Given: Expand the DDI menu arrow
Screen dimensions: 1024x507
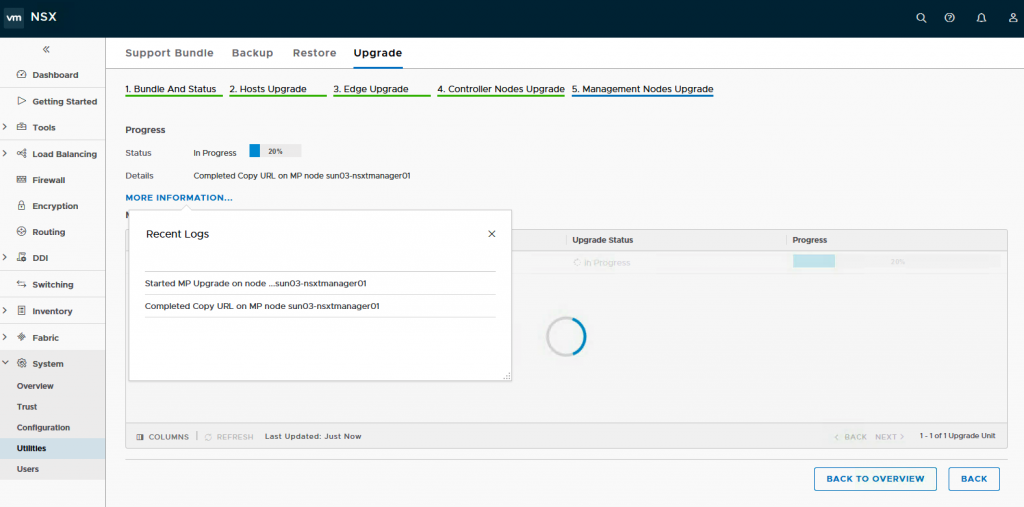Looking at the screenshot, I should coord(5,257).
